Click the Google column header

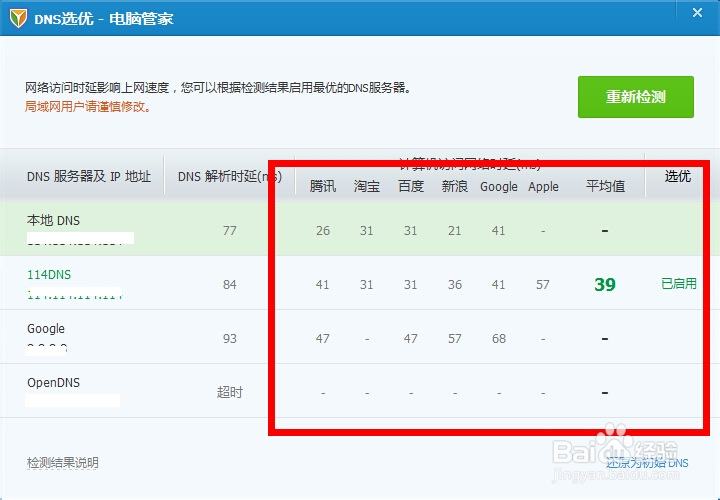(x=499, y=187)
